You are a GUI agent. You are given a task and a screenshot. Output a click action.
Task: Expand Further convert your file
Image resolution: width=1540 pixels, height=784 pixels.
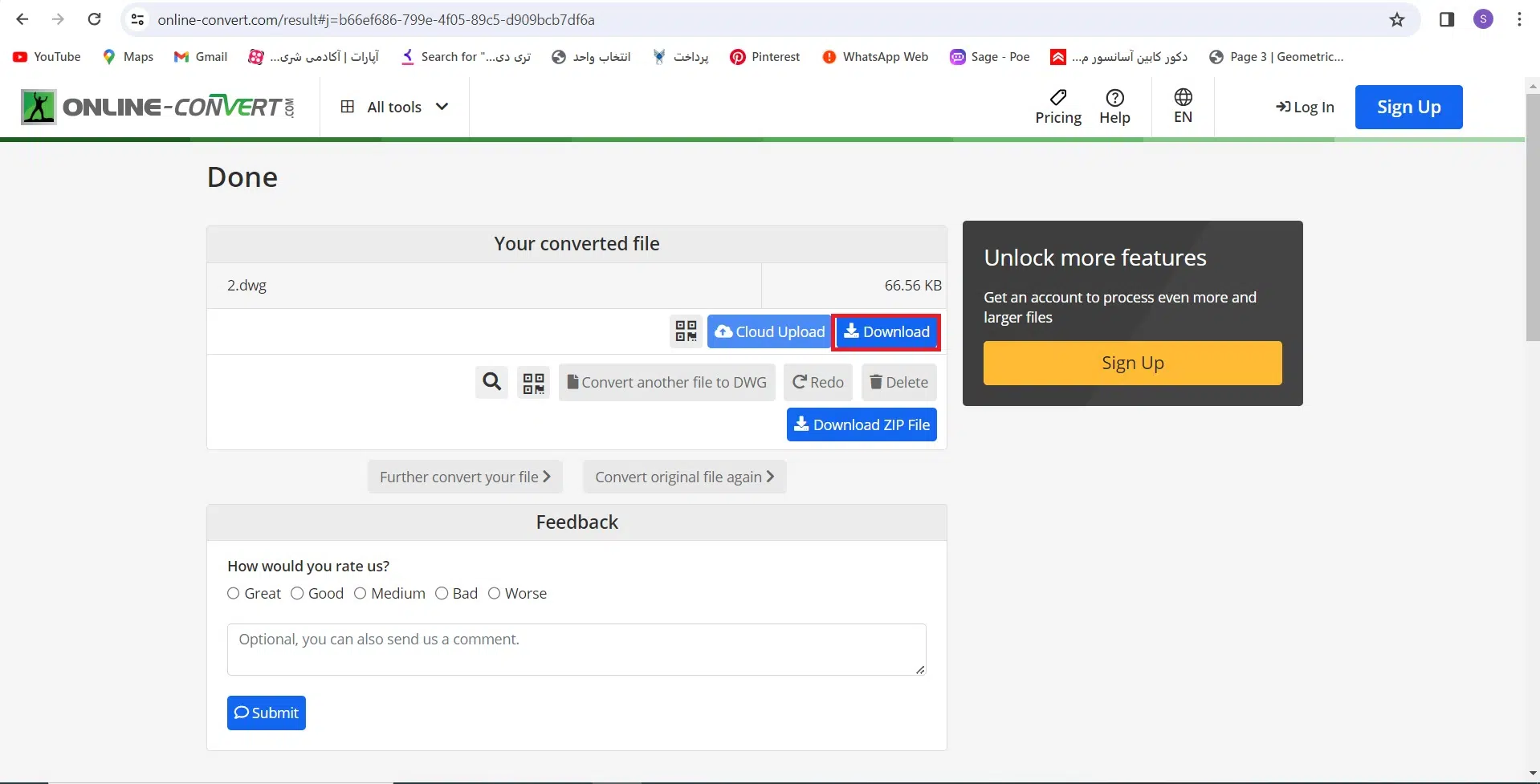(465, 477)
